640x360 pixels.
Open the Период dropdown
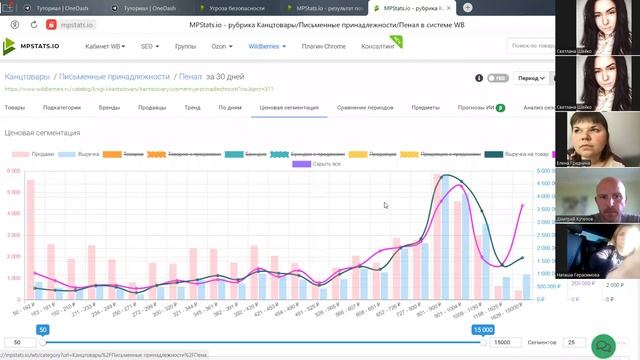pyautogui.click(x=531, y=78)
